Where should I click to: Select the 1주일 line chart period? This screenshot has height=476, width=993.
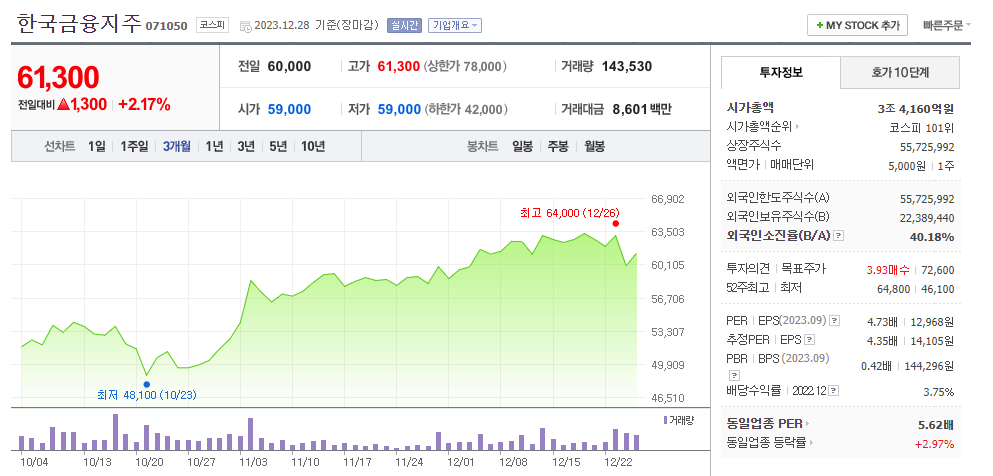[134, 146]
